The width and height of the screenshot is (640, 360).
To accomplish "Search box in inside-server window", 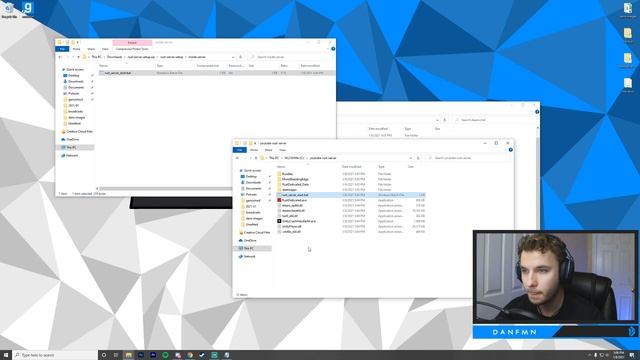I will (290, 57).
